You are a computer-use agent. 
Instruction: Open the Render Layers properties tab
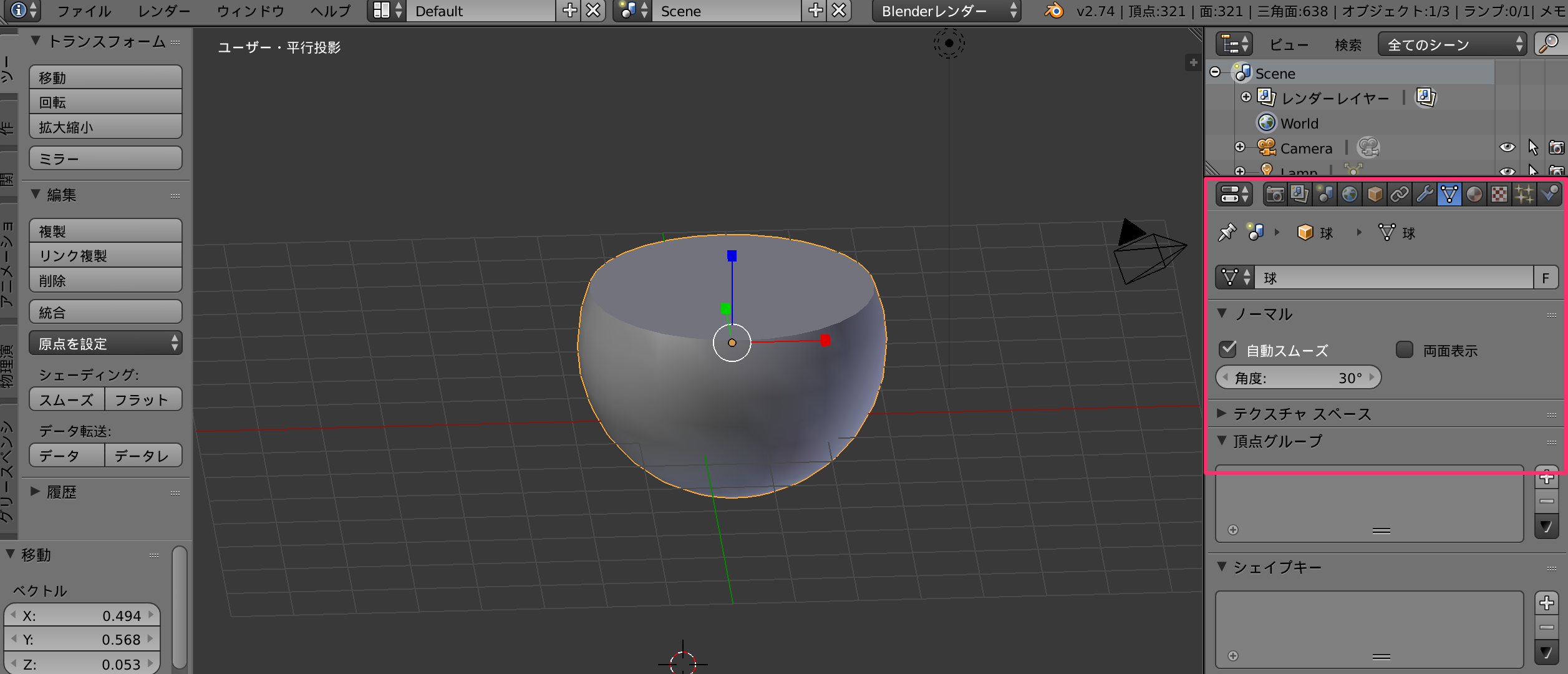point(1300,195)
